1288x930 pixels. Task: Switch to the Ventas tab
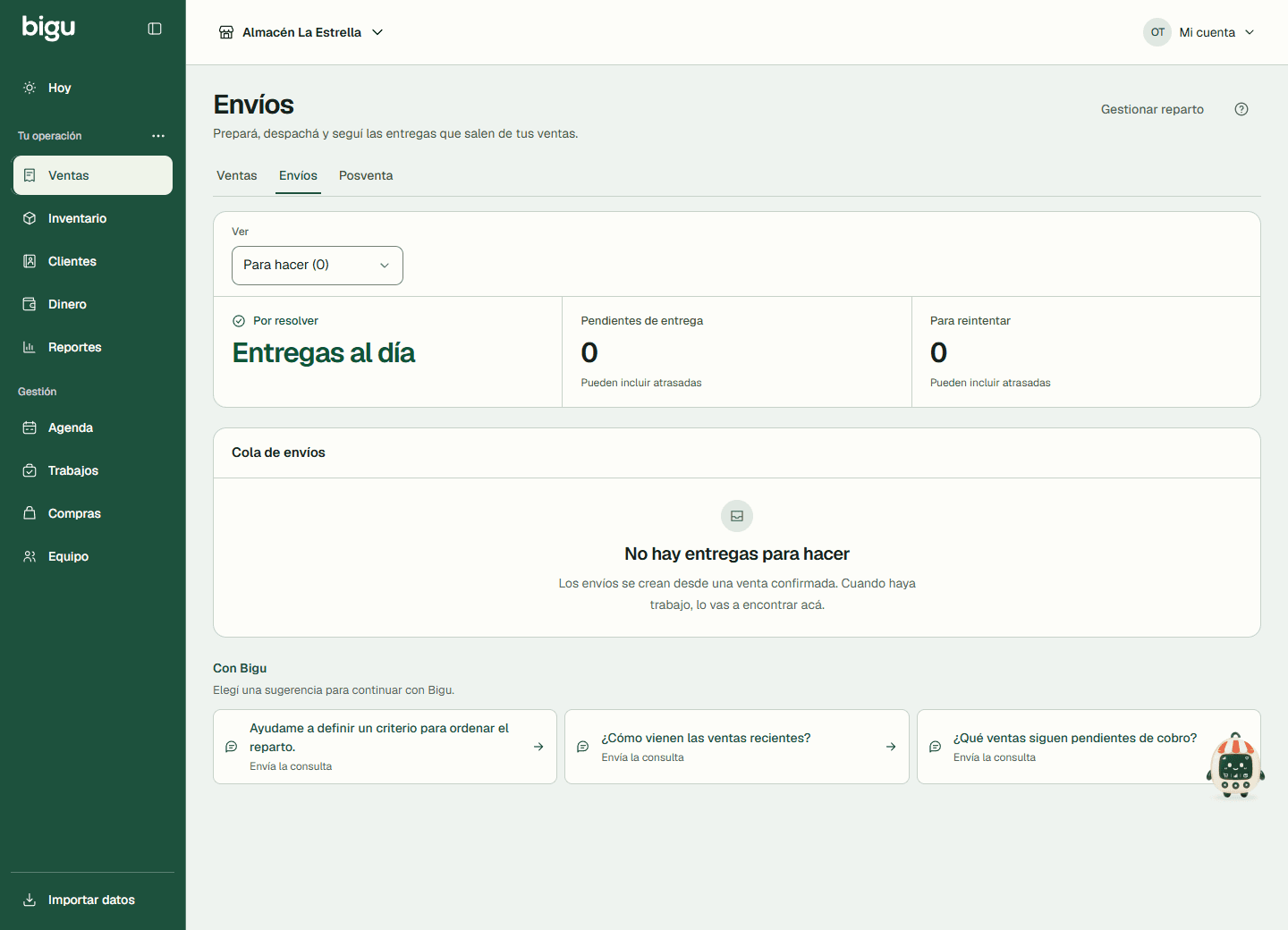237,176
